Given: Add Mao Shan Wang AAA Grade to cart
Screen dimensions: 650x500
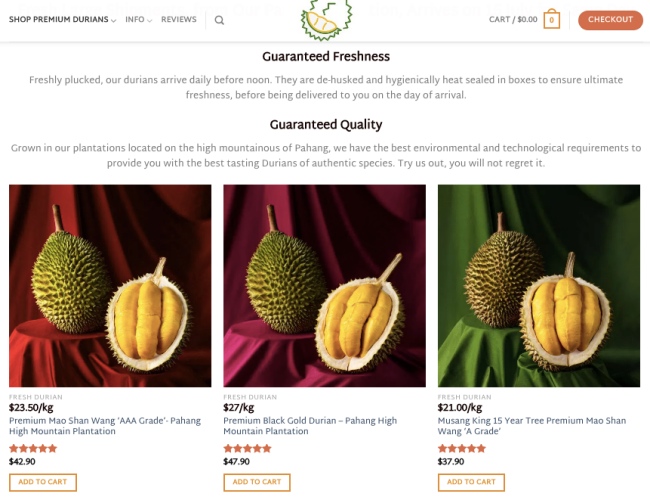Looking at the screenshot, I should click(x=43, y=482).
